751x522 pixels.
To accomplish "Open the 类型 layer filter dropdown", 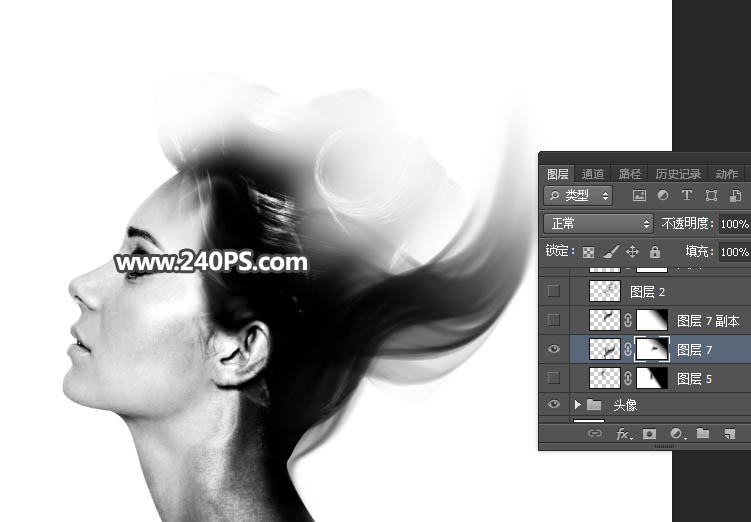I will pyautogui.click(x=578, y=195).
